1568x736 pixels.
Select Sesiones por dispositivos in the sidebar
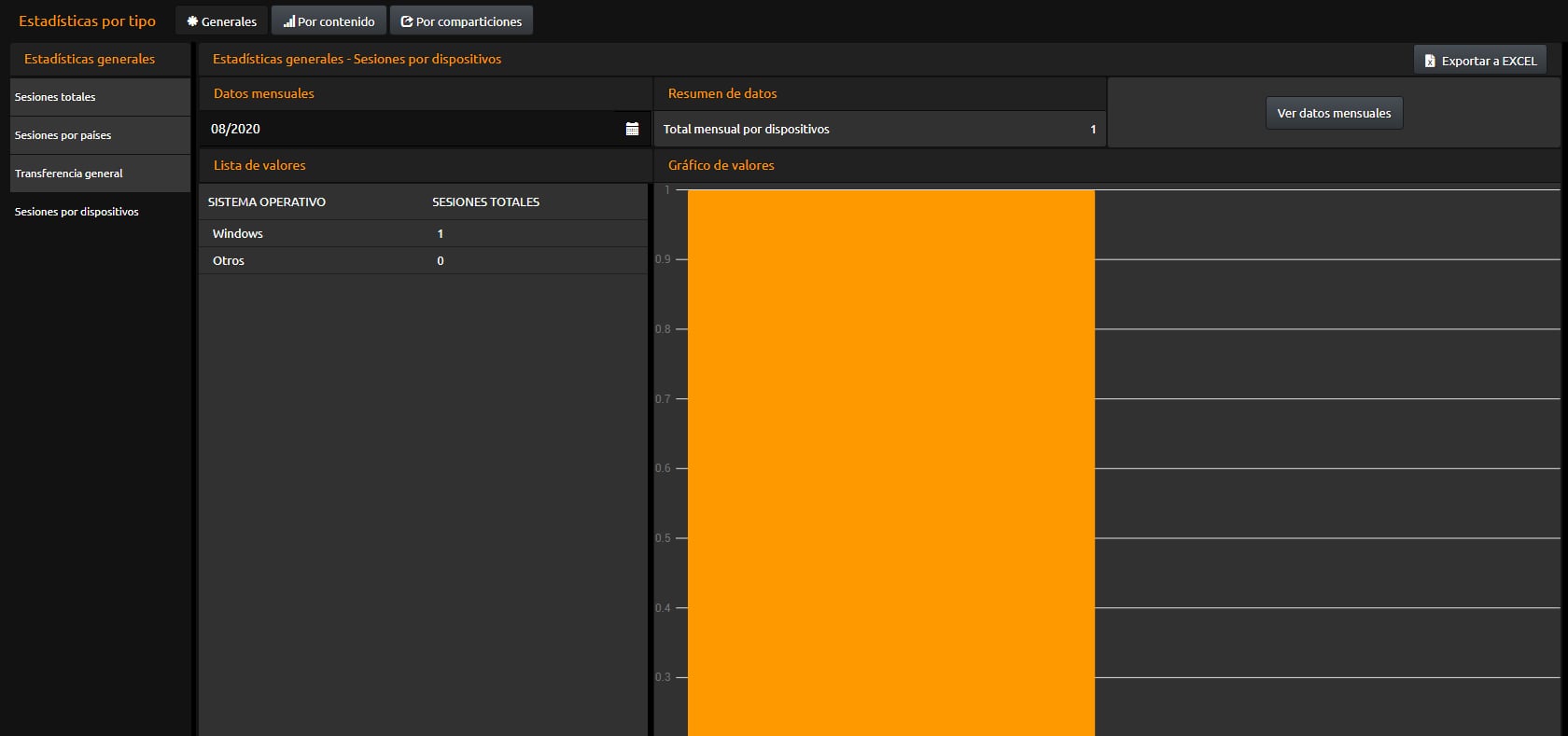100,212
